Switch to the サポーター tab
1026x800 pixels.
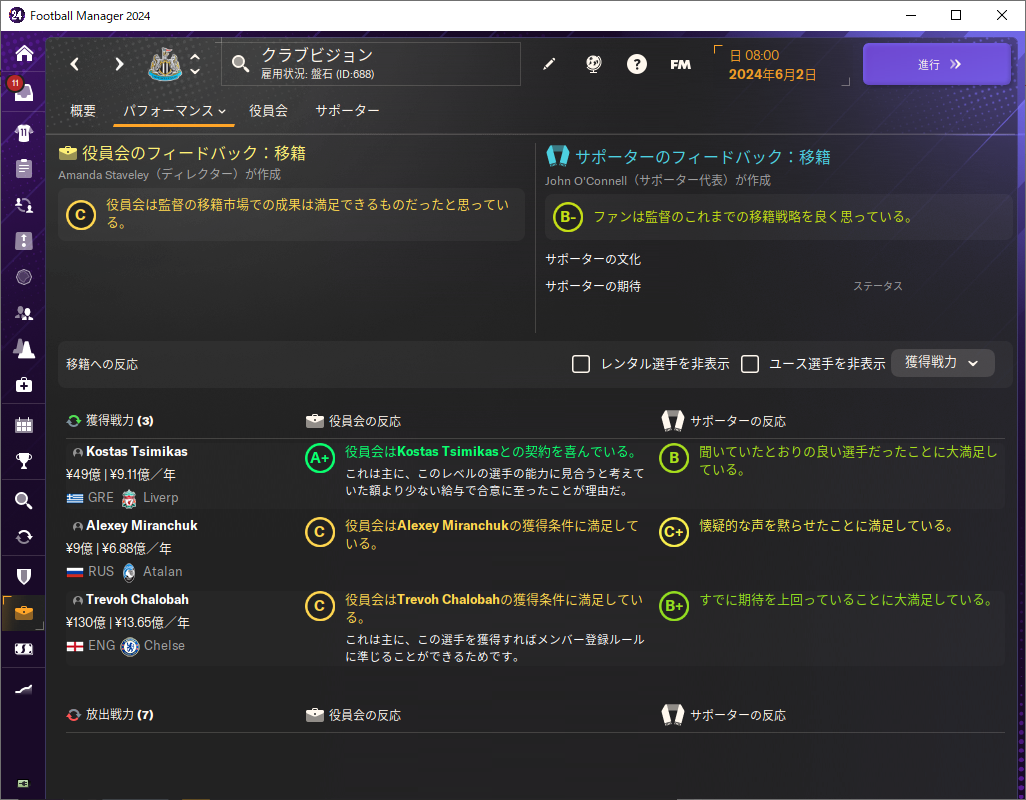pos(347,111)
